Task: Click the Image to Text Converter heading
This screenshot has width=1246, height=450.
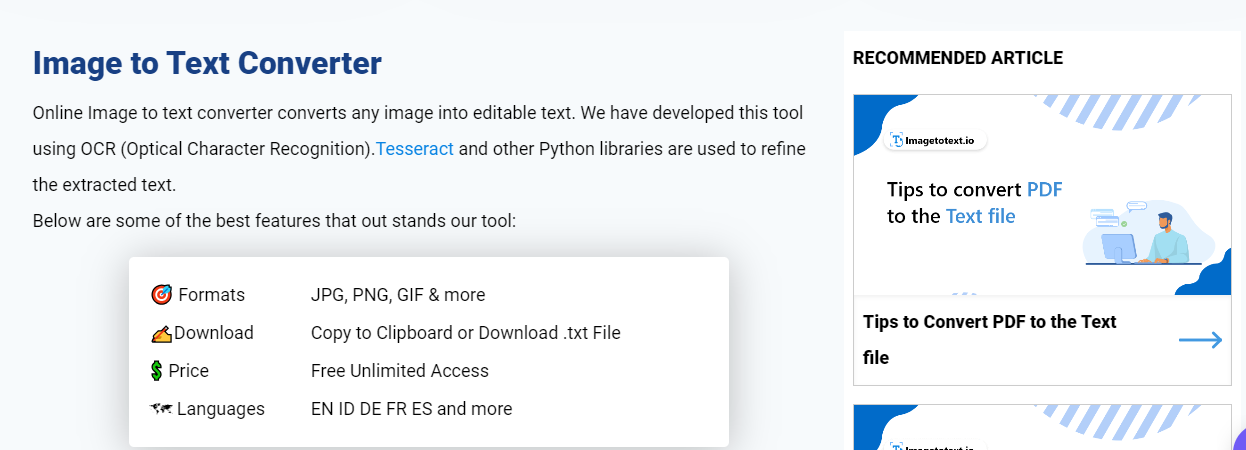Action: [x=207, y=63]
